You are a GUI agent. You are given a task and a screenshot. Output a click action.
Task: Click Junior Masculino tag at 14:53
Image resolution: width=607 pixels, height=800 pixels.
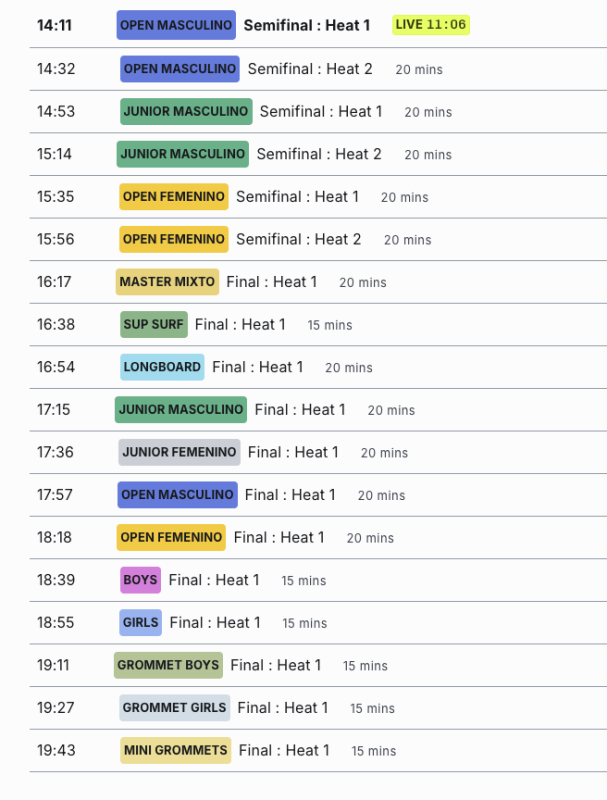point(186,111)
